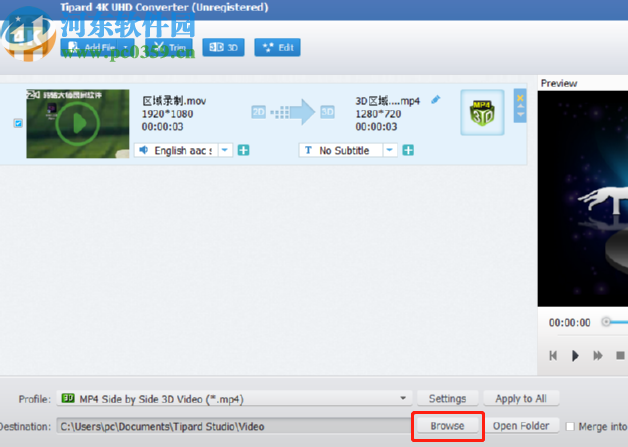Click the pencil rename output icon

[x=435, y=100]
